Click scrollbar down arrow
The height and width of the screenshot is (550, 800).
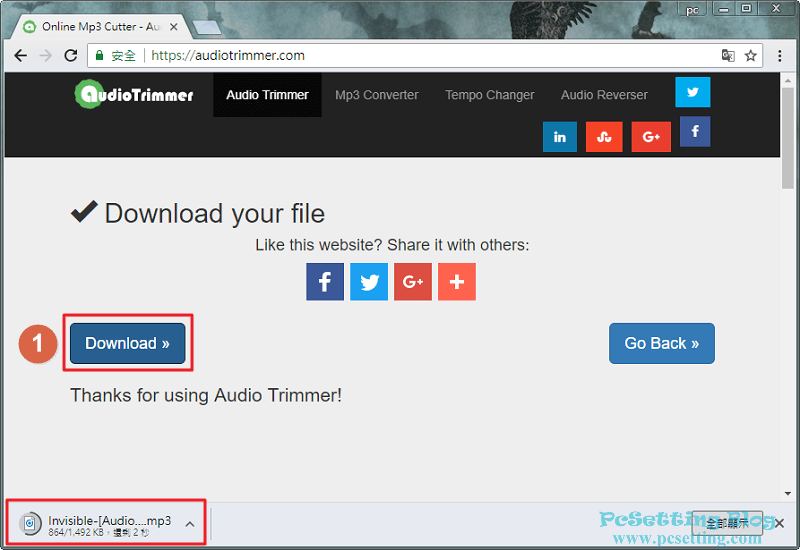788,493
